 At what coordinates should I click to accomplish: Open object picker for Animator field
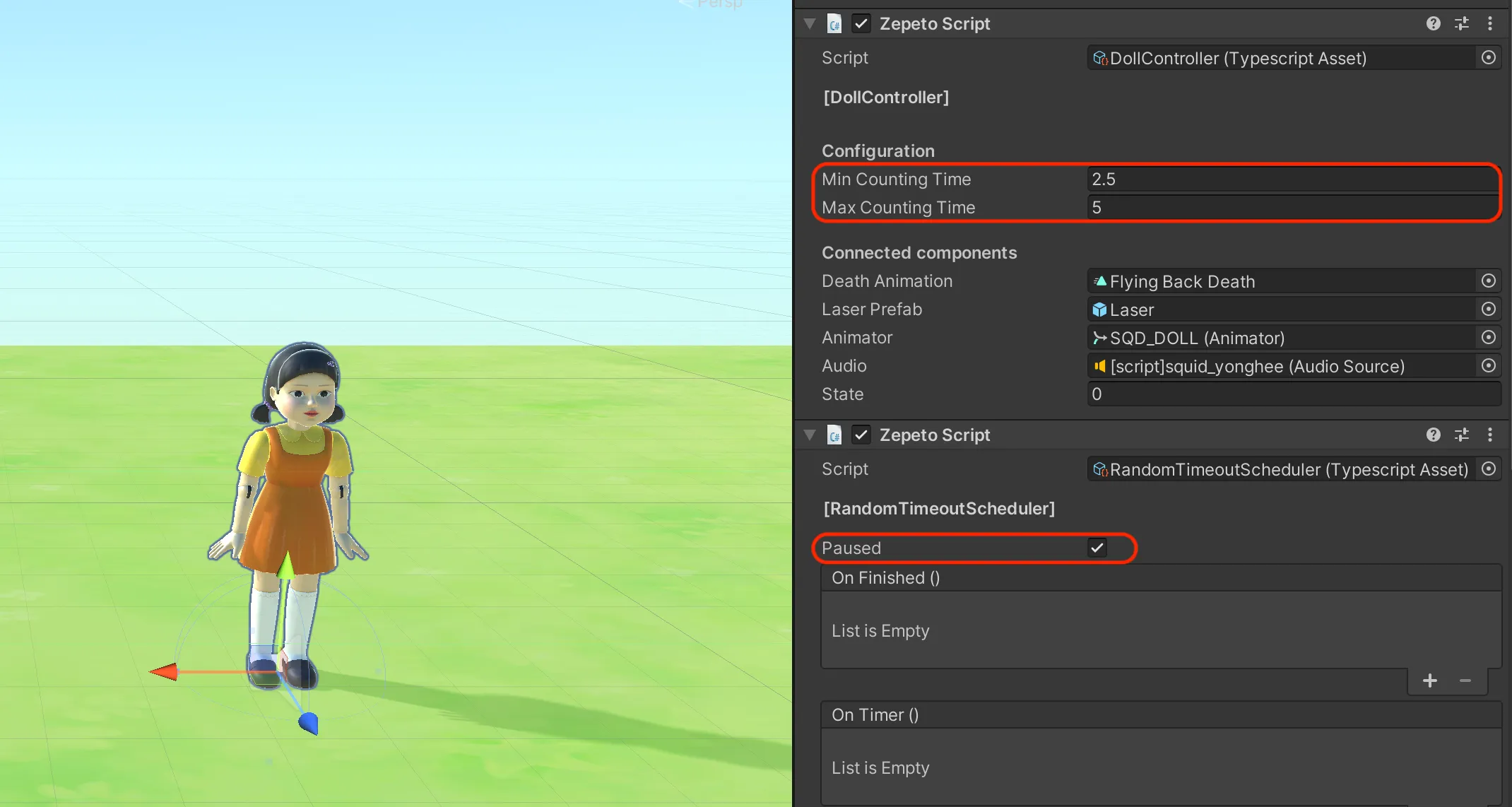[x=1489, y=337]
